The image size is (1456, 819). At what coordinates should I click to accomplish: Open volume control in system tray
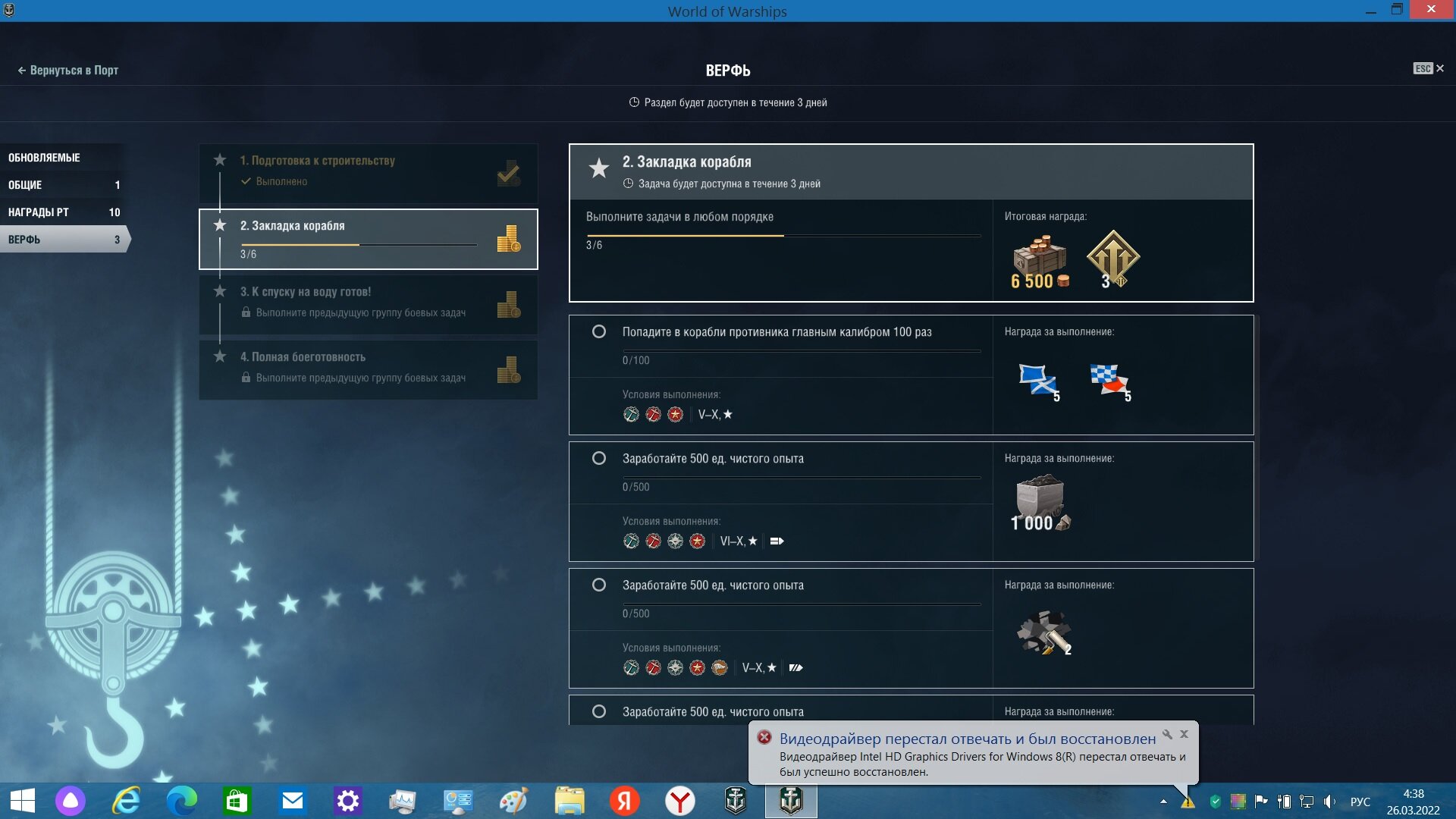click(x=1329, y=802)
